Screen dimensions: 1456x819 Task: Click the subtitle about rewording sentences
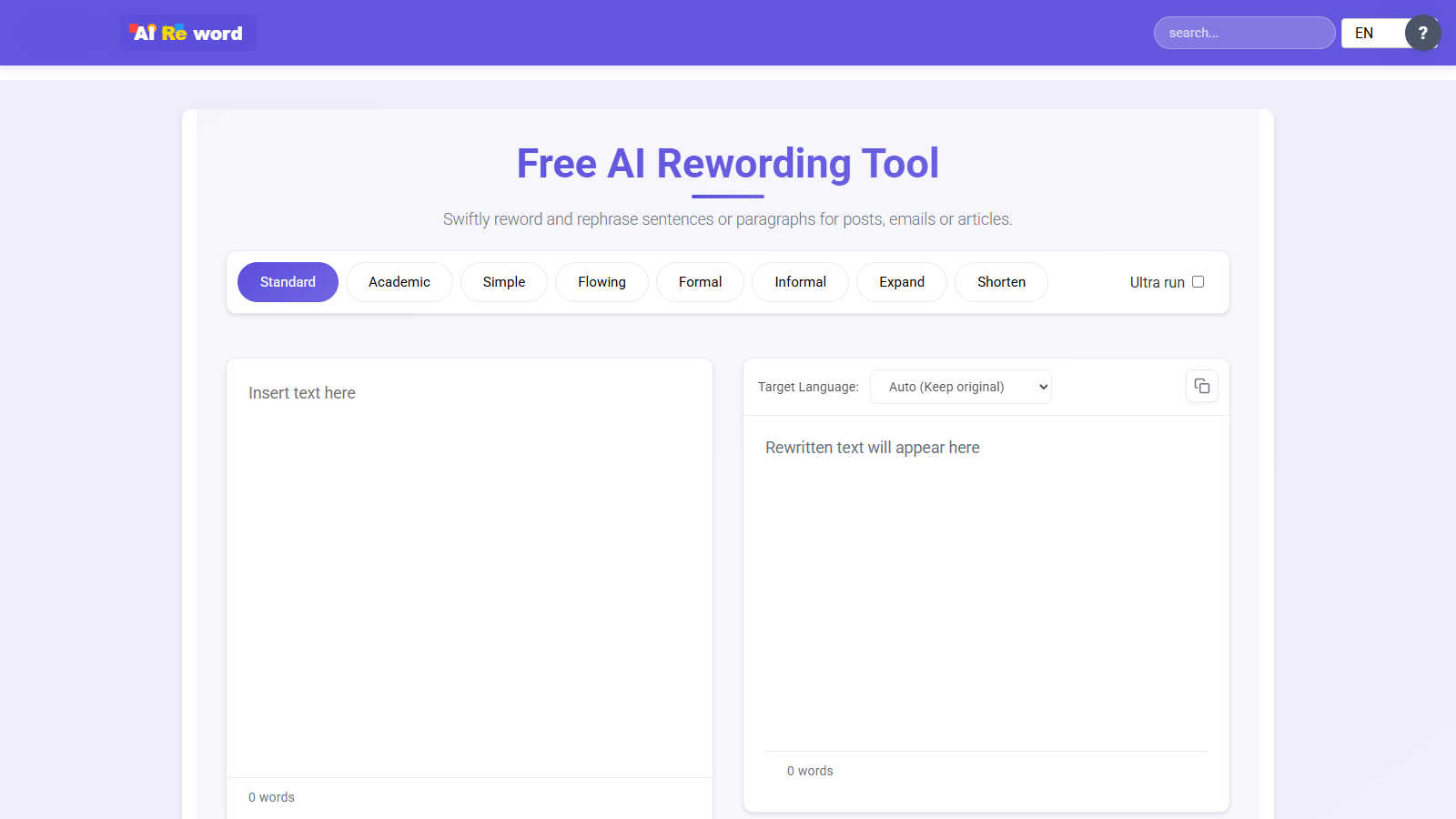728,219
